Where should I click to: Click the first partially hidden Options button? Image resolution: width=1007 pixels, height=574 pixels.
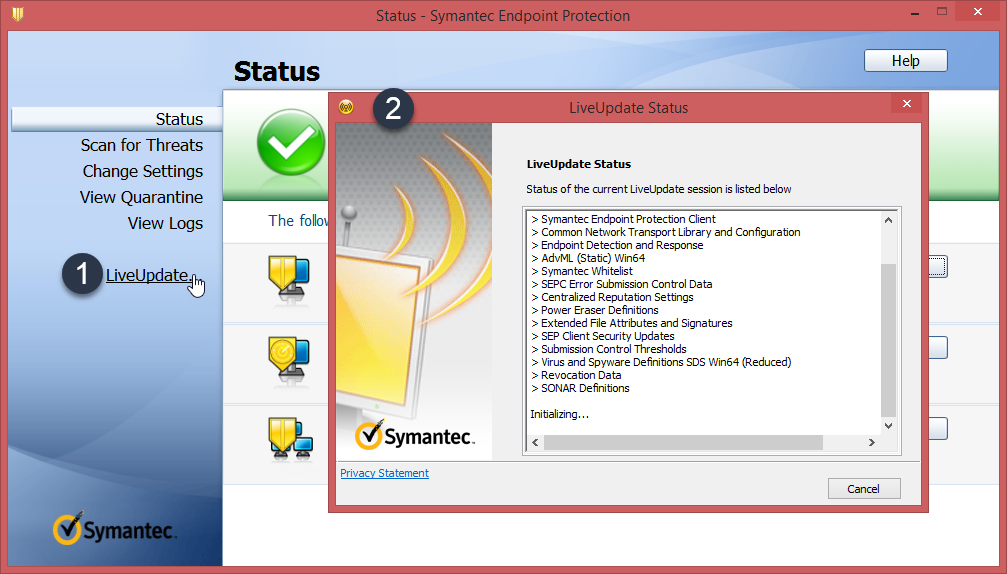tap(938, 266)
